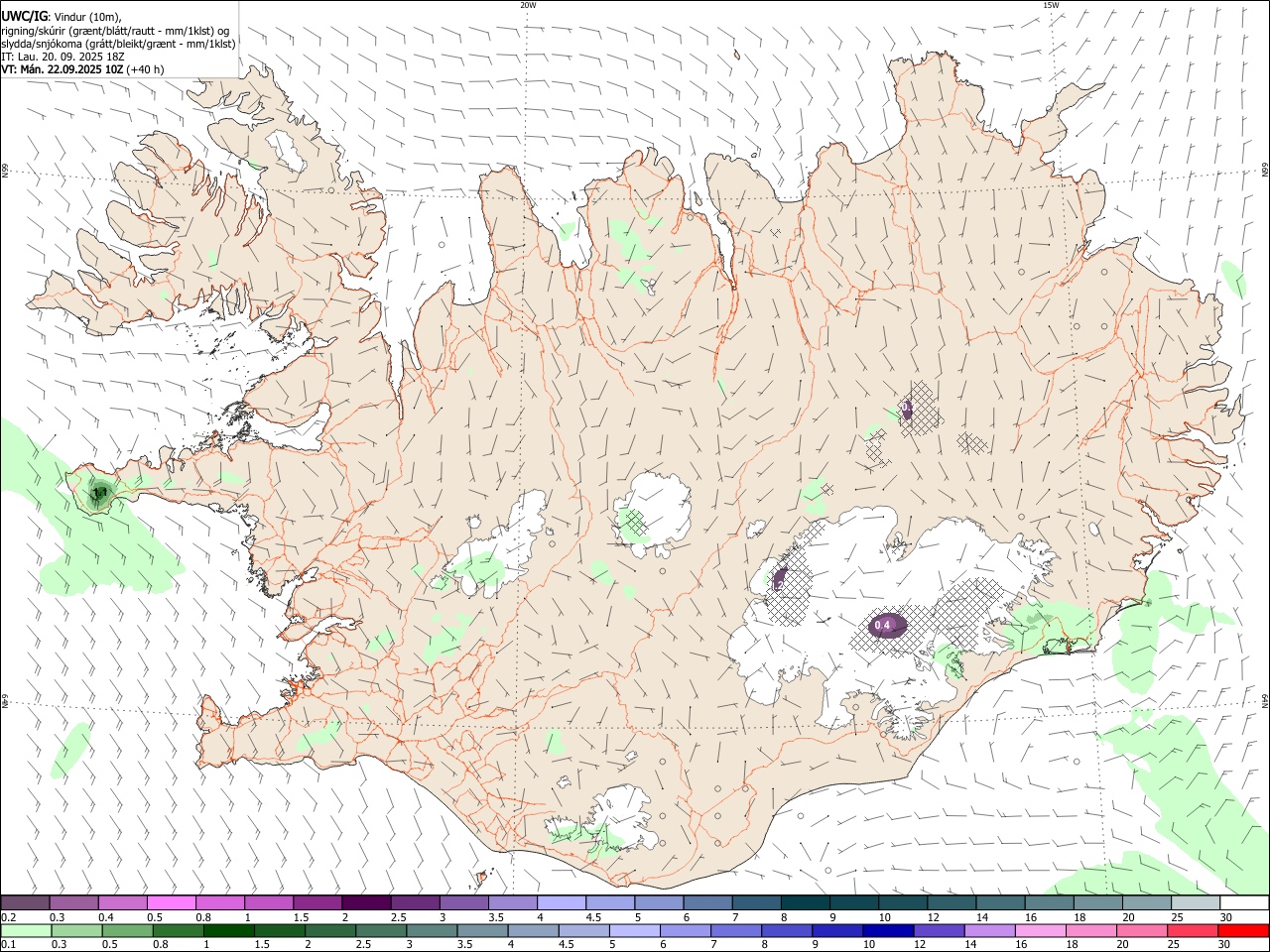Click the 15W longitude label at top
The image size is (1270, 952).
[x=1051, y=5]
